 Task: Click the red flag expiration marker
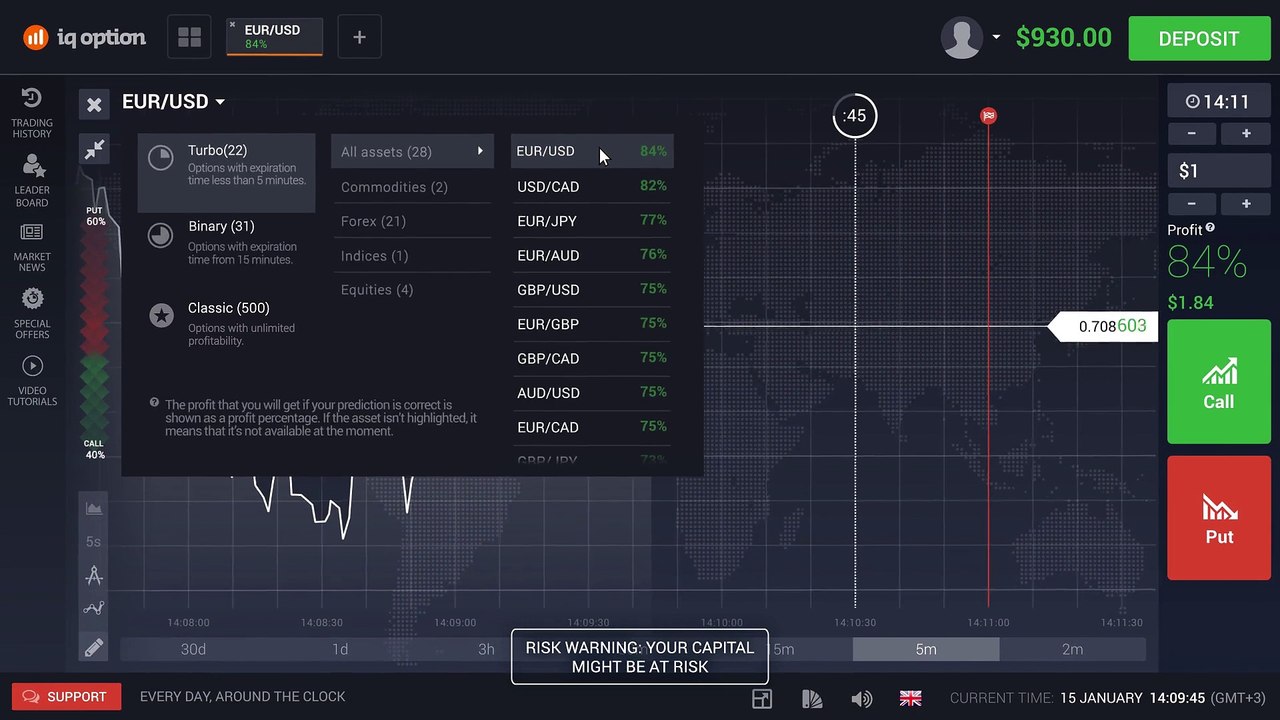(x=988, y=116)
